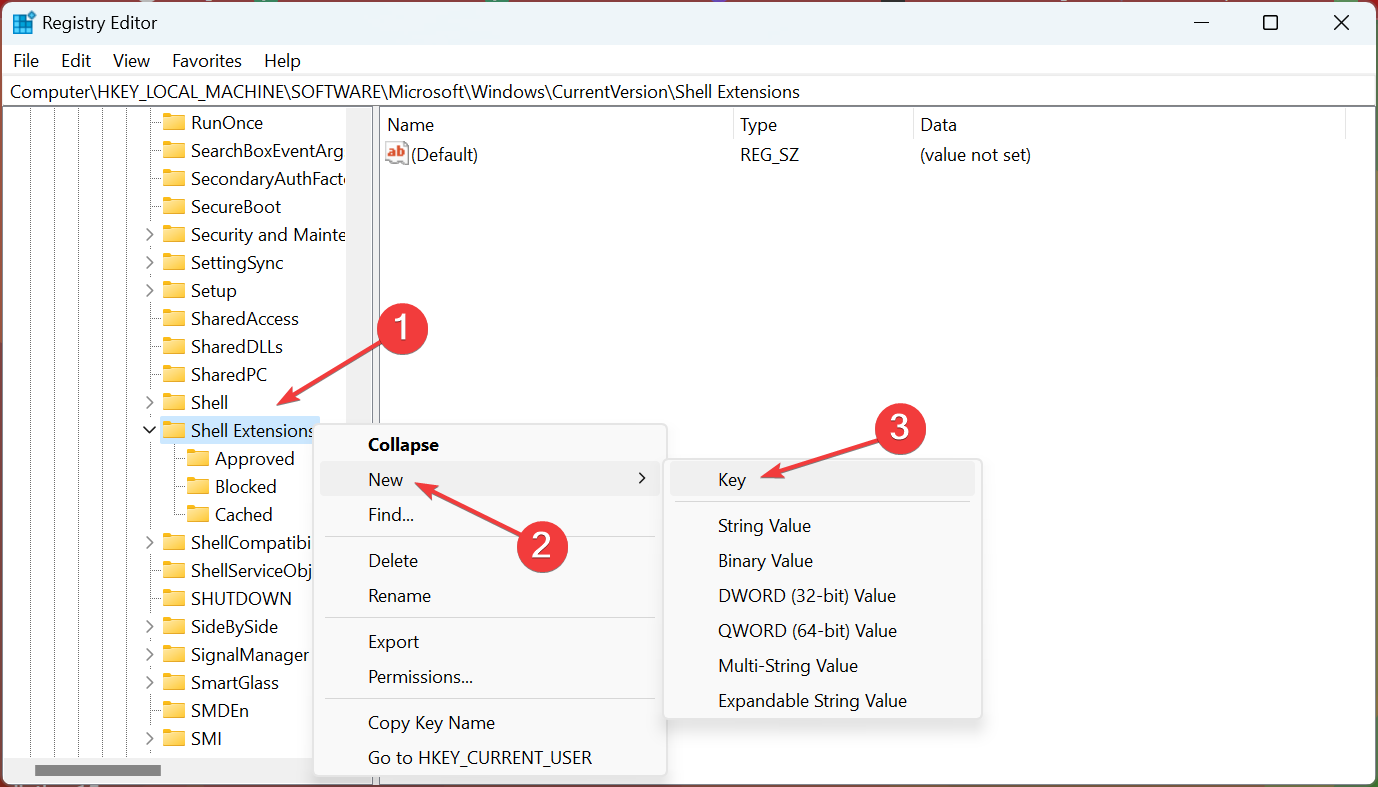Click the SignalManager folder icon

click(174, 654)
